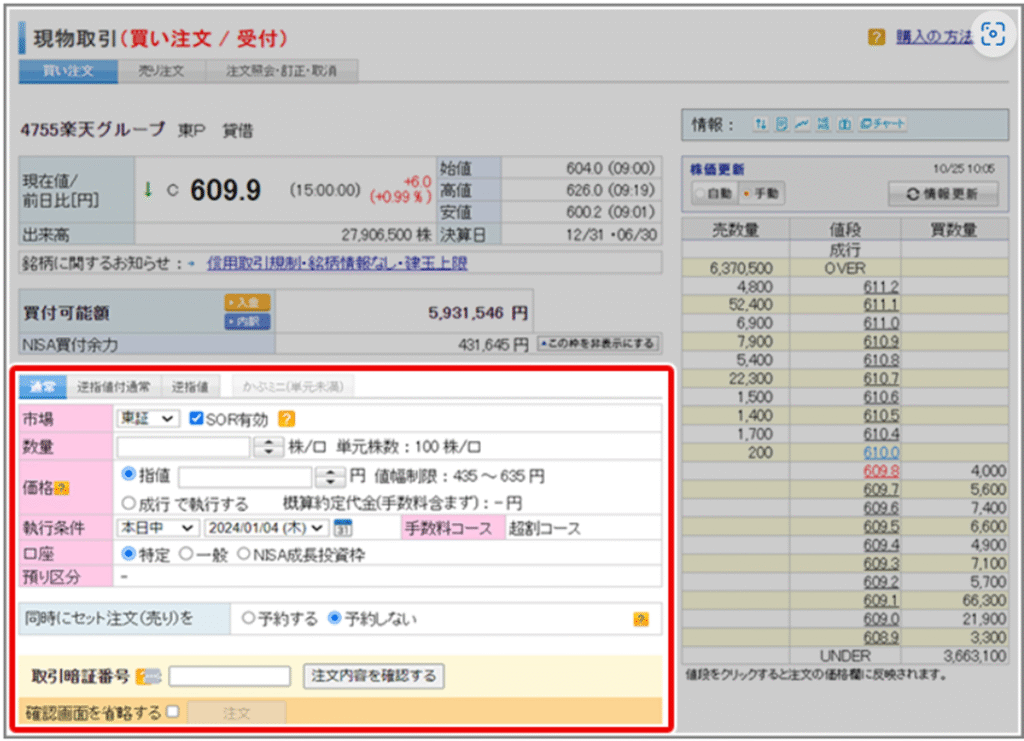The width and height of the screenshot is (1024, 741).
Task: Enable 確認画面を省略する checkbox
Action: (172, 712)
